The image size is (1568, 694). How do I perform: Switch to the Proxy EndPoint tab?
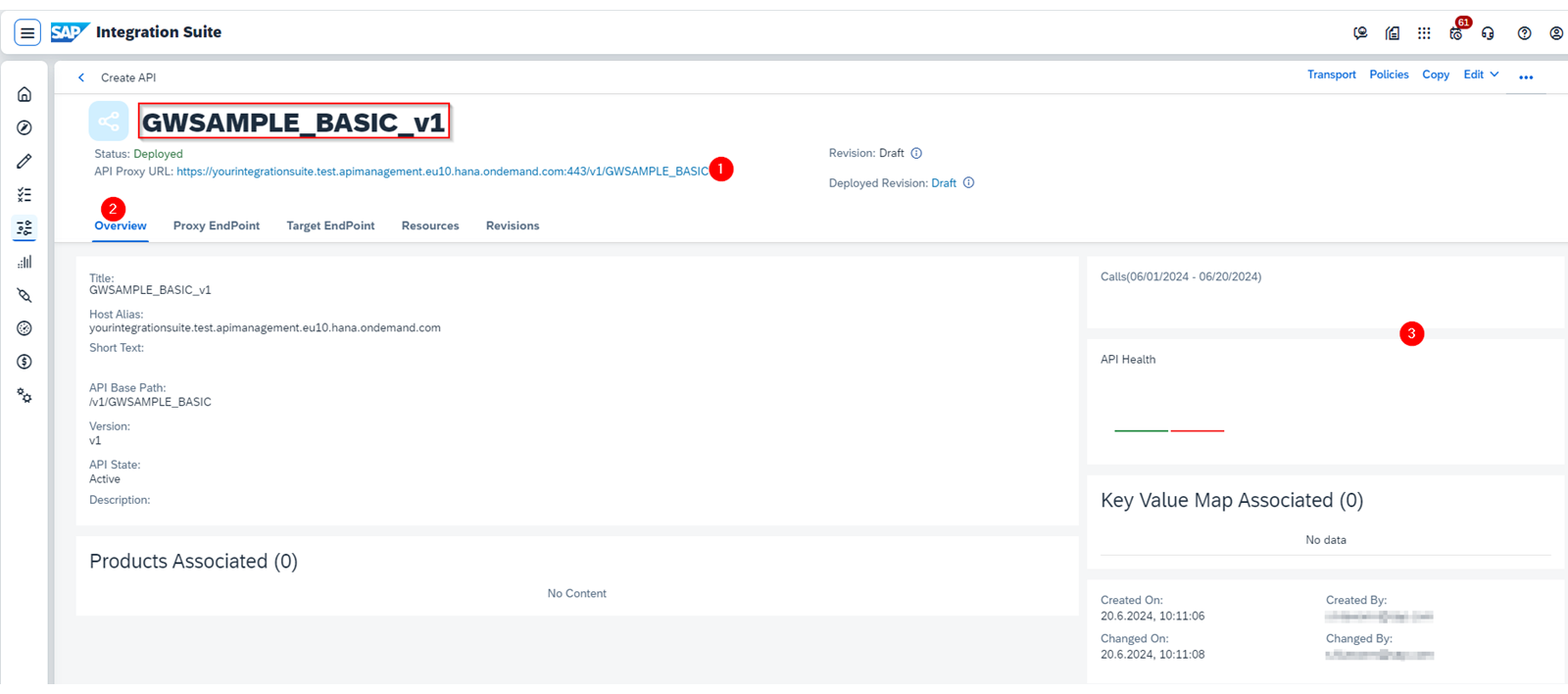tap(217, 225)
